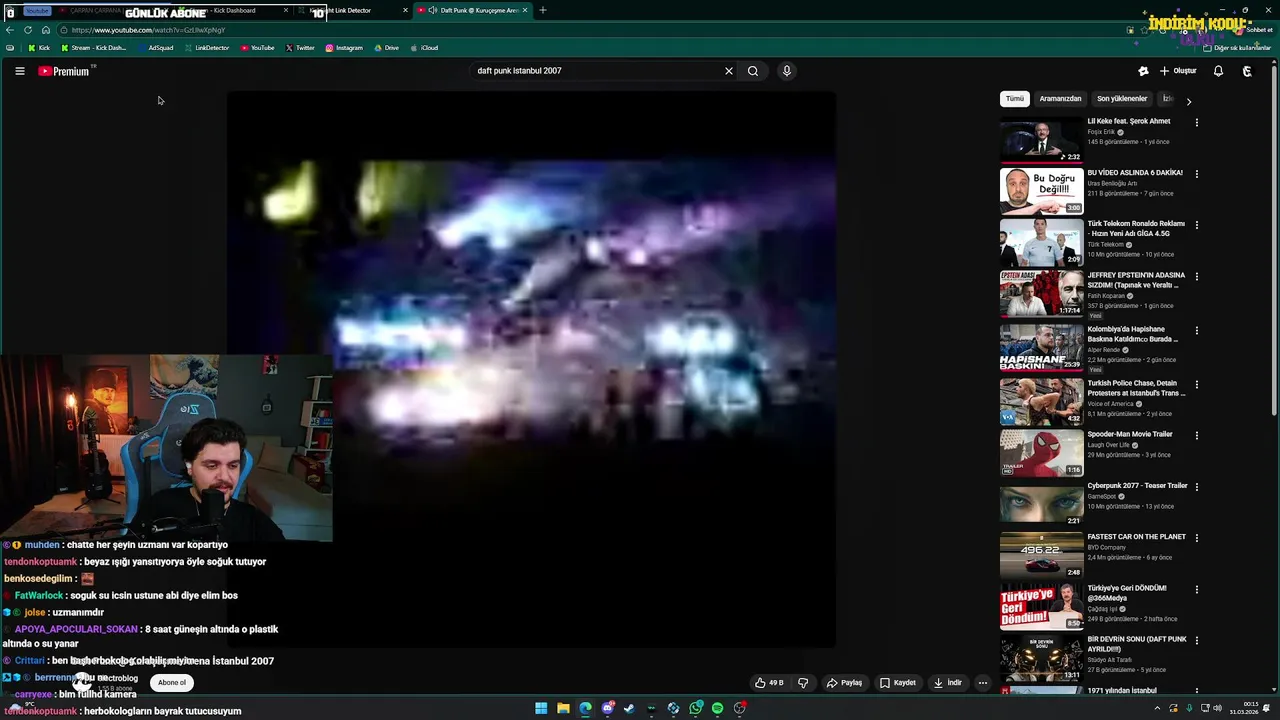
Task: Open options for Türk Telekom Ronaldo video
Action: (x=1197, y=225)
